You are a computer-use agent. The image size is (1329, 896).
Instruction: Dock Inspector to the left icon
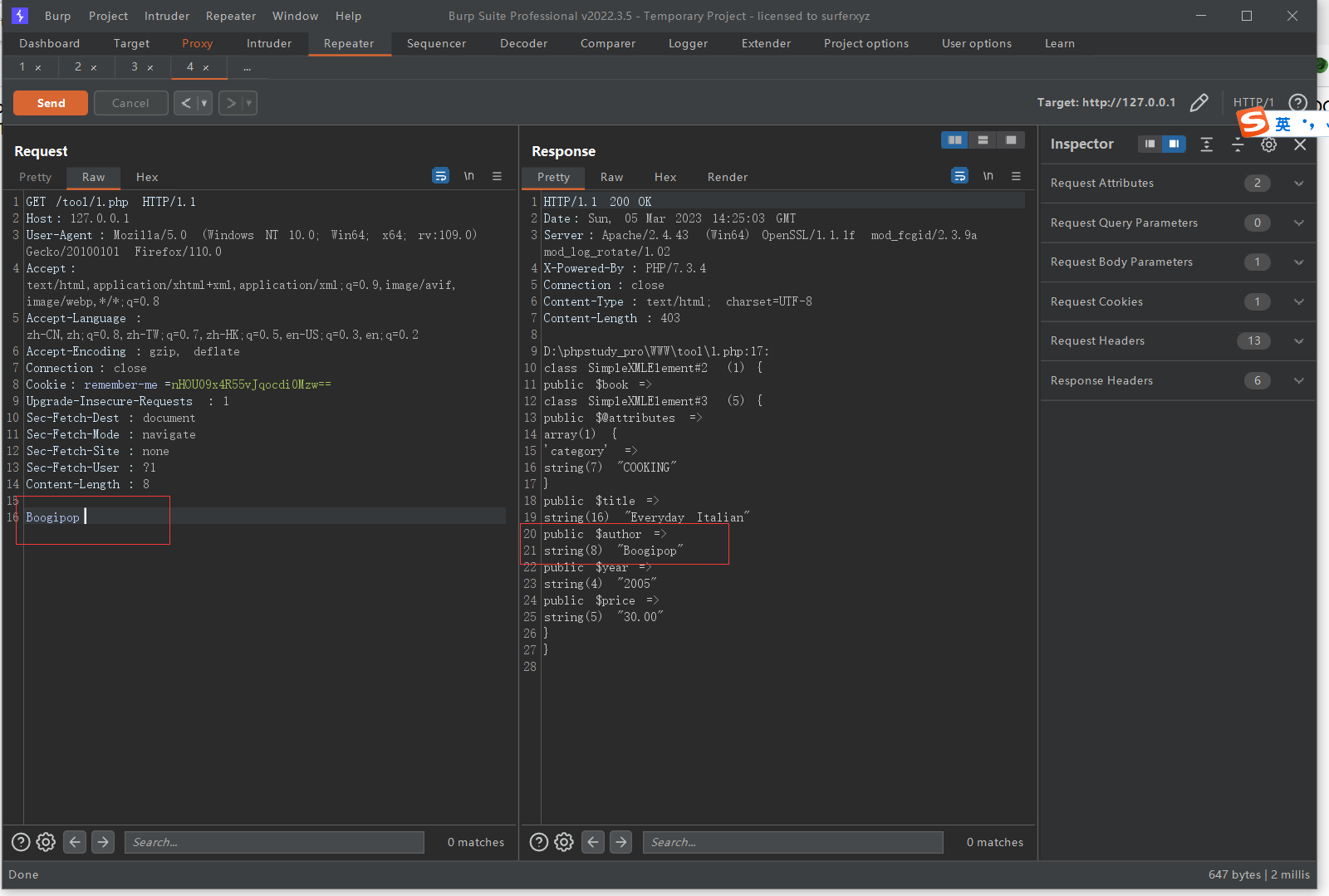[1150, 144]
